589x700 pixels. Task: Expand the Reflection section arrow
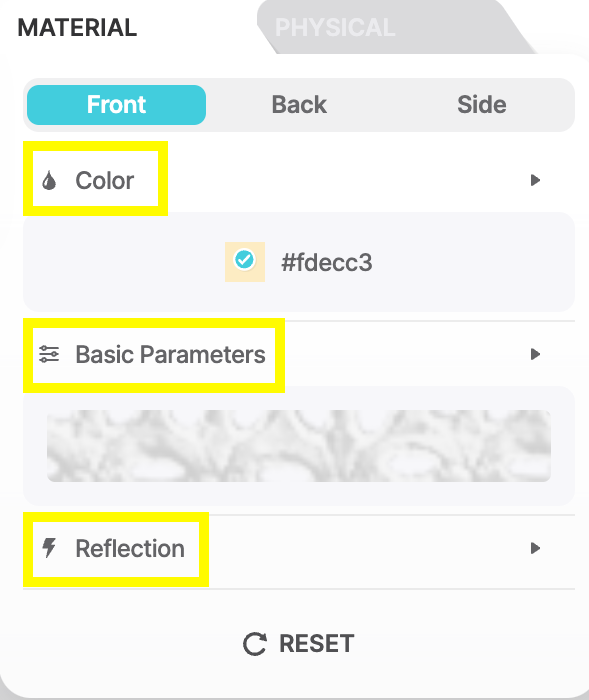tap(535, 548)
